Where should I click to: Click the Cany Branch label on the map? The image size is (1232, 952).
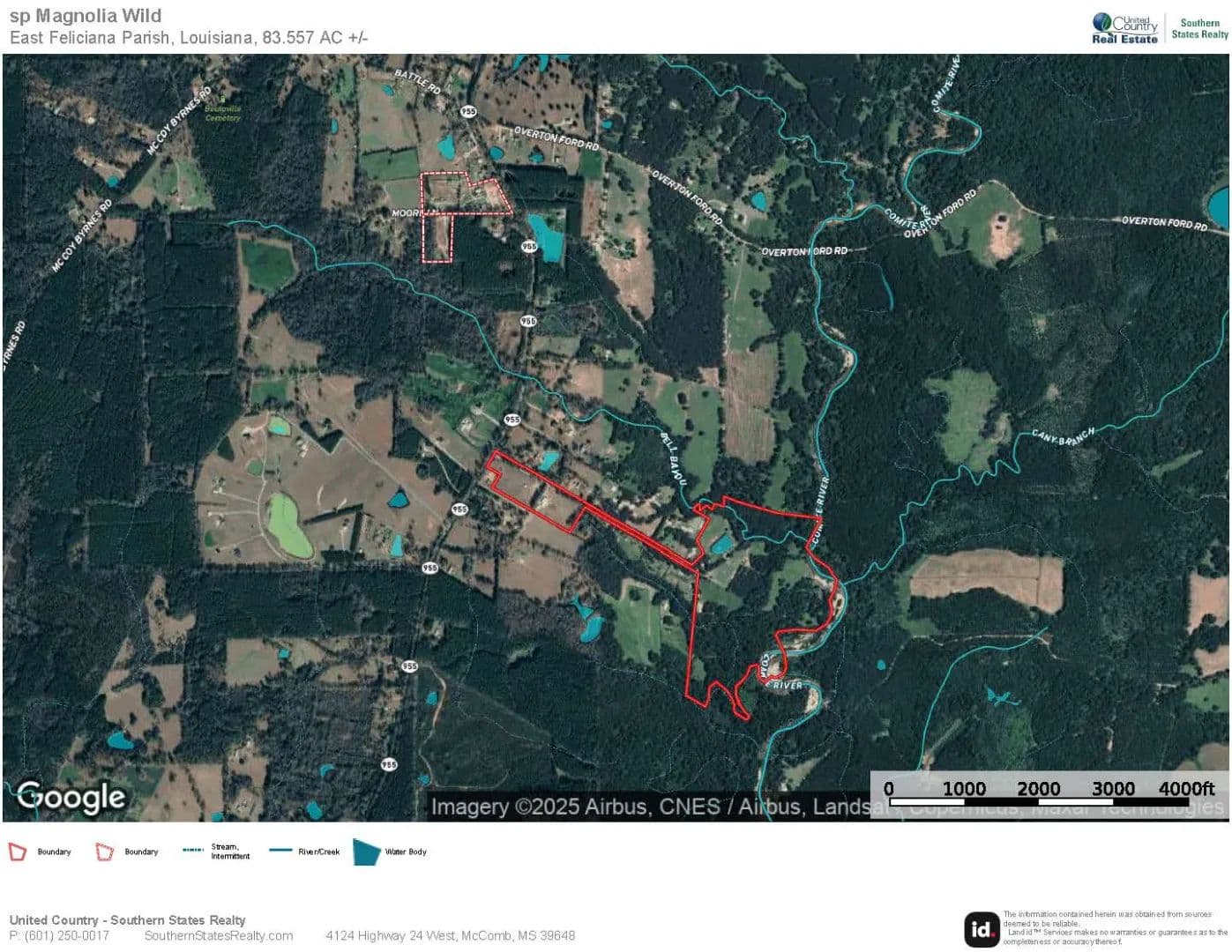pos(1063,435)
